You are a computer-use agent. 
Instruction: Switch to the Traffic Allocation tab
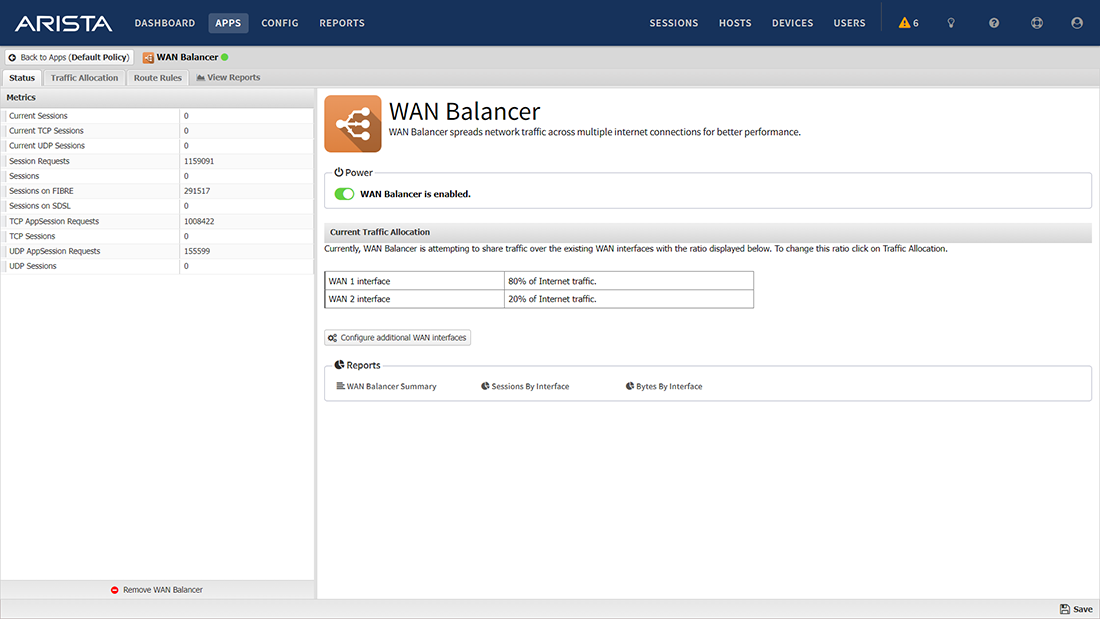coord(84,78)
